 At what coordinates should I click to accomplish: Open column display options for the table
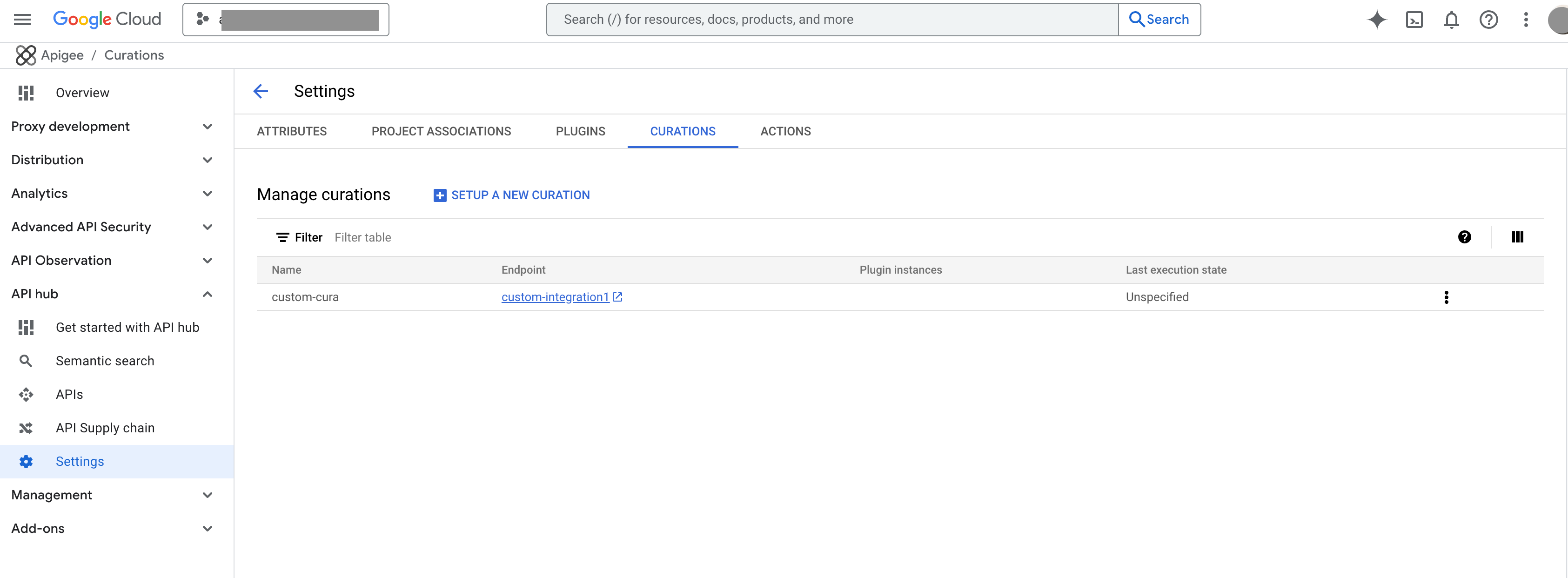tap(1517, 237)
